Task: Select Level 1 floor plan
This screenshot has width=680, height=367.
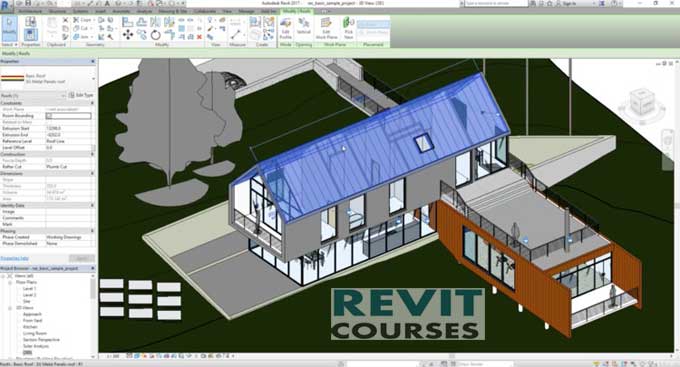Action: (29, 288)
